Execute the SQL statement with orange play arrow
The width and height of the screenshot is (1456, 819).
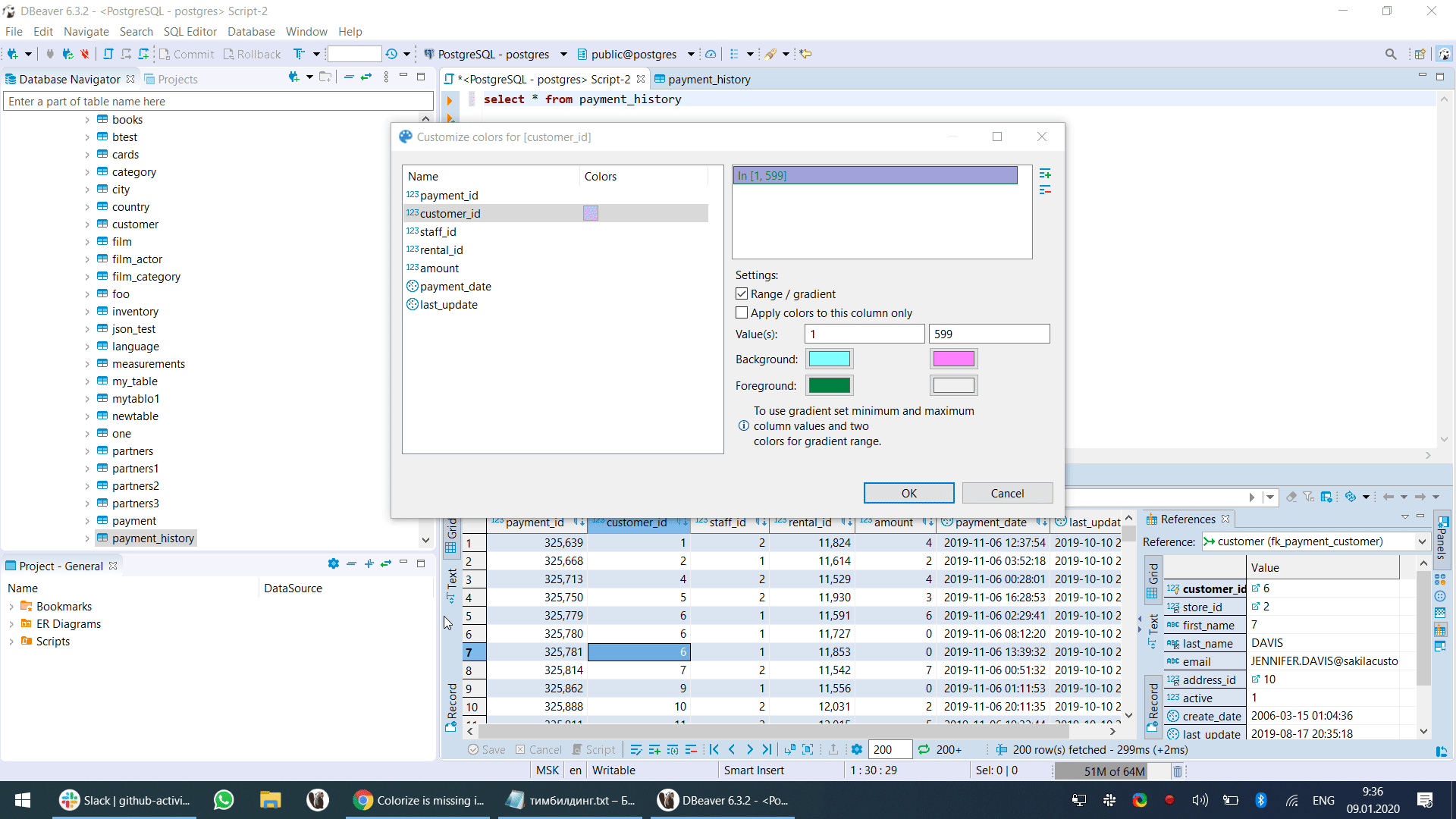tap(450, 100)
